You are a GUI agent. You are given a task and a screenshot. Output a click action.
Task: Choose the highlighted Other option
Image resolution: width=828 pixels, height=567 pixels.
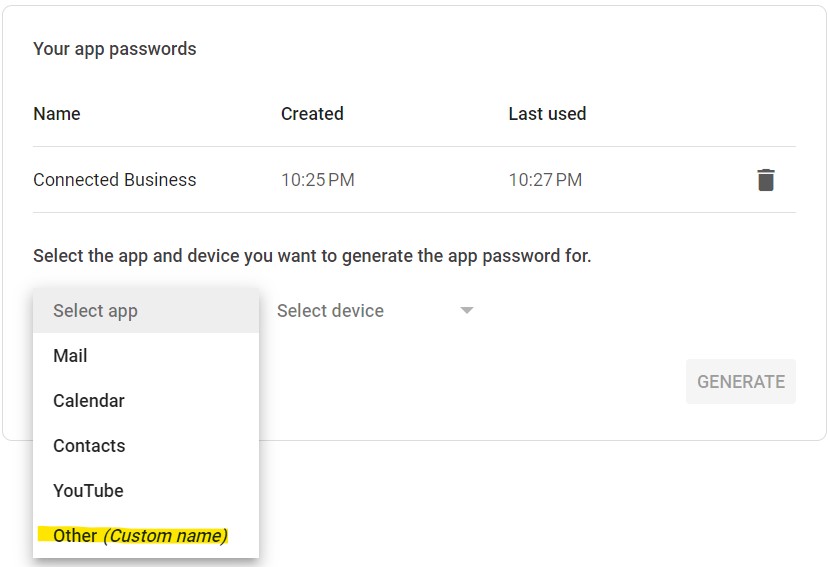[x=75, y=536]
